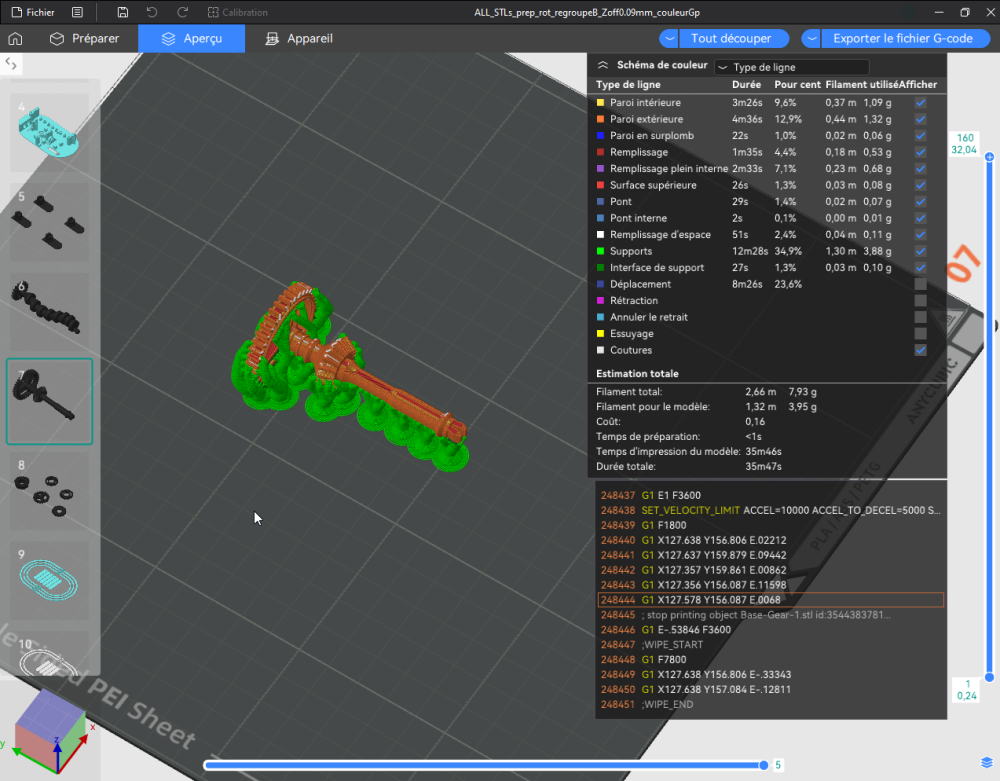Click Filament total value 2,66 m
This screenshot has height=781, width=1000.
(760, 391)
